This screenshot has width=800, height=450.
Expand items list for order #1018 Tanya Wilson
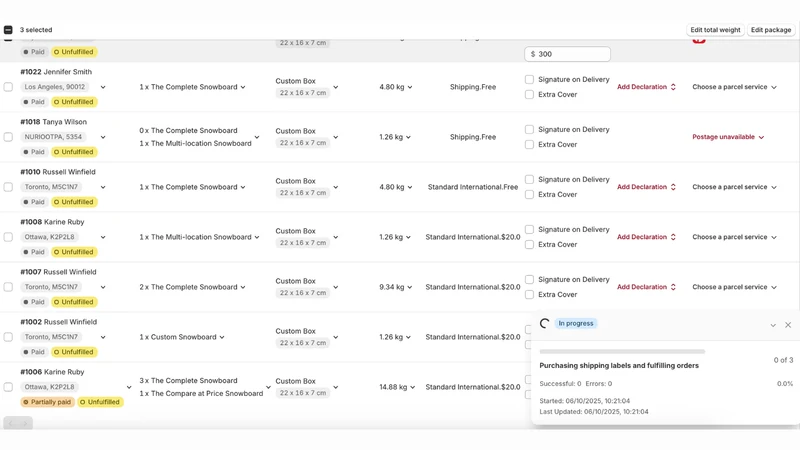[257, 137]
